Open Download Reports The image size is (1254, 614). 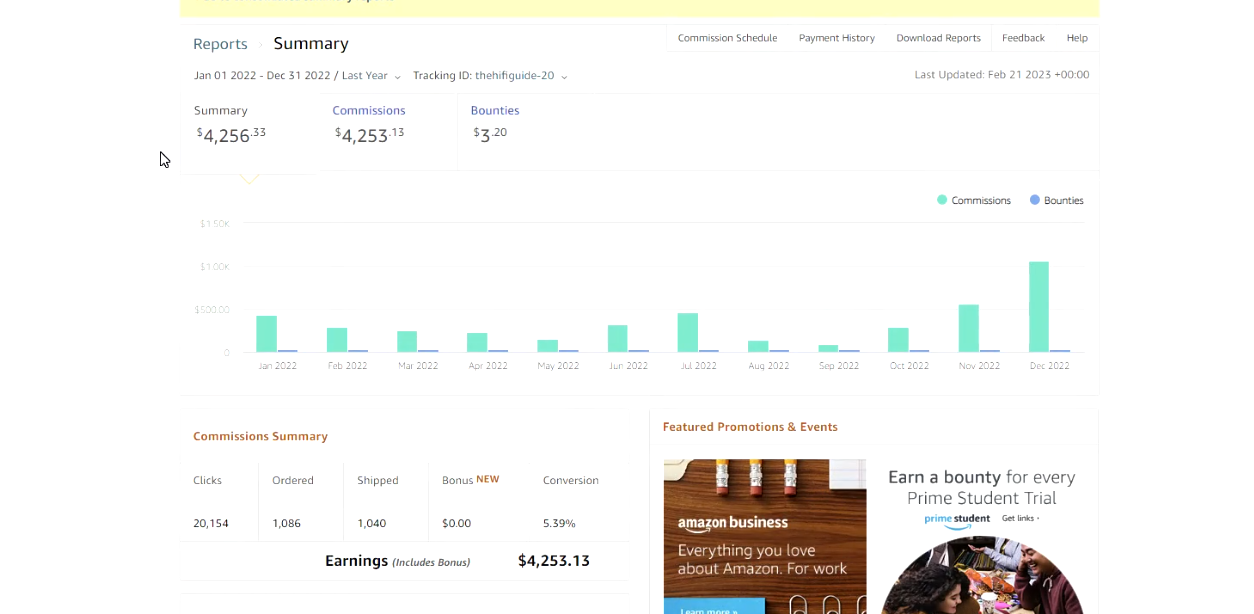pyautogui.click(x=938, y=38)
